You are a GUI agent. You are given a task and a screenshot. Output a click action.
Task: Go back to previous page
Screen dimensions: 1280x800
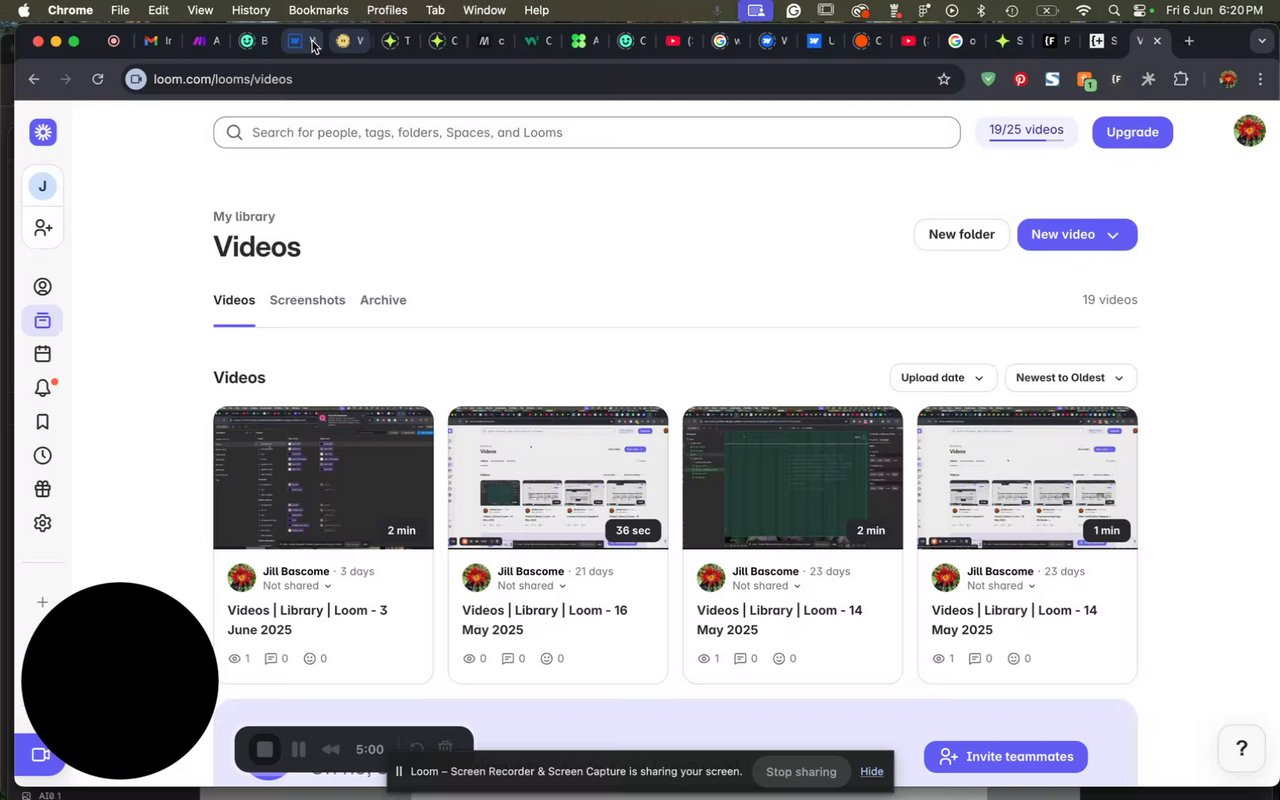pos(34,79)
